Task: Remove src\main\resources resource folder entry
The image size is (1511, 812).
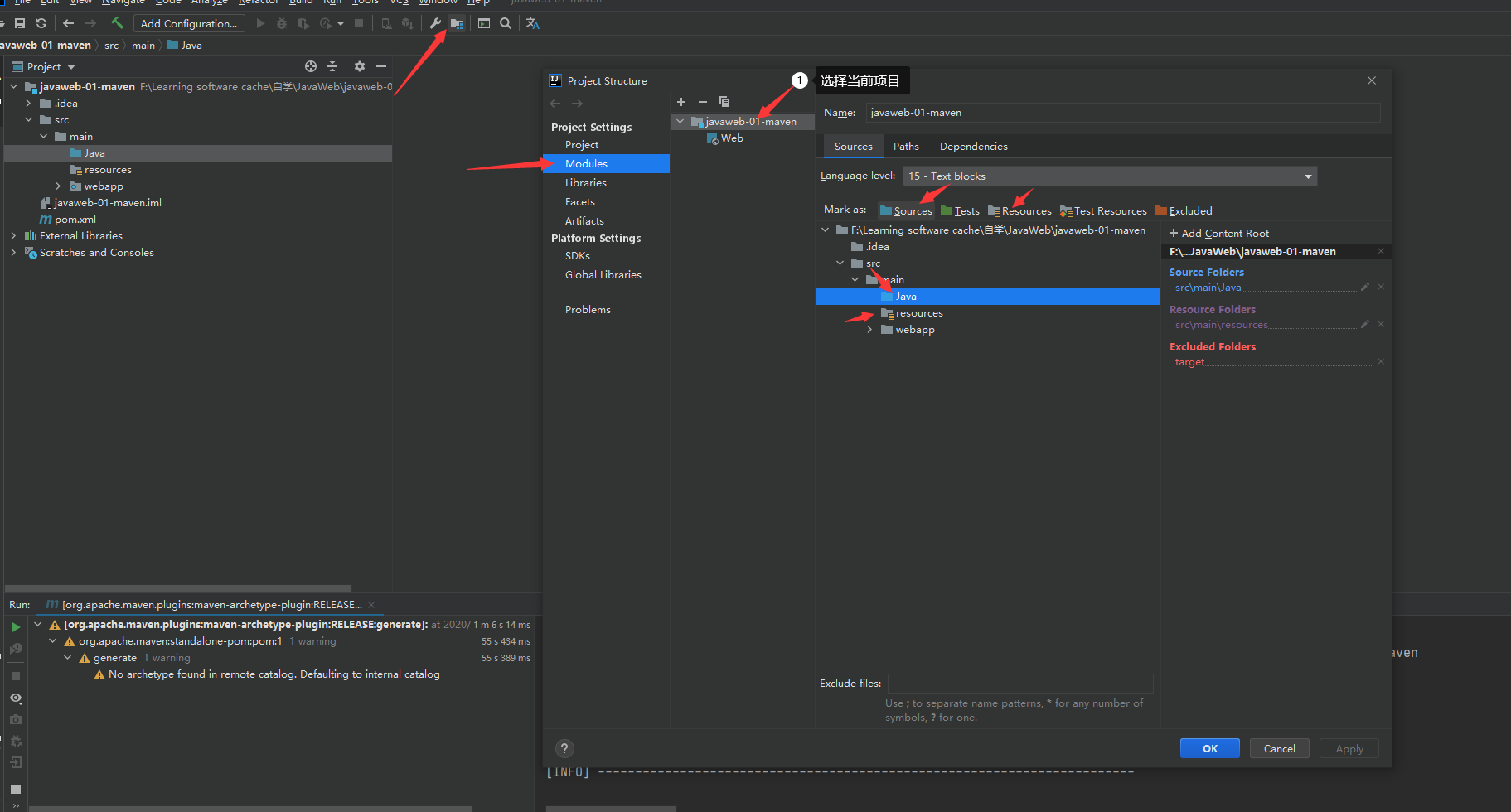Action: [x=1381, y=324]
